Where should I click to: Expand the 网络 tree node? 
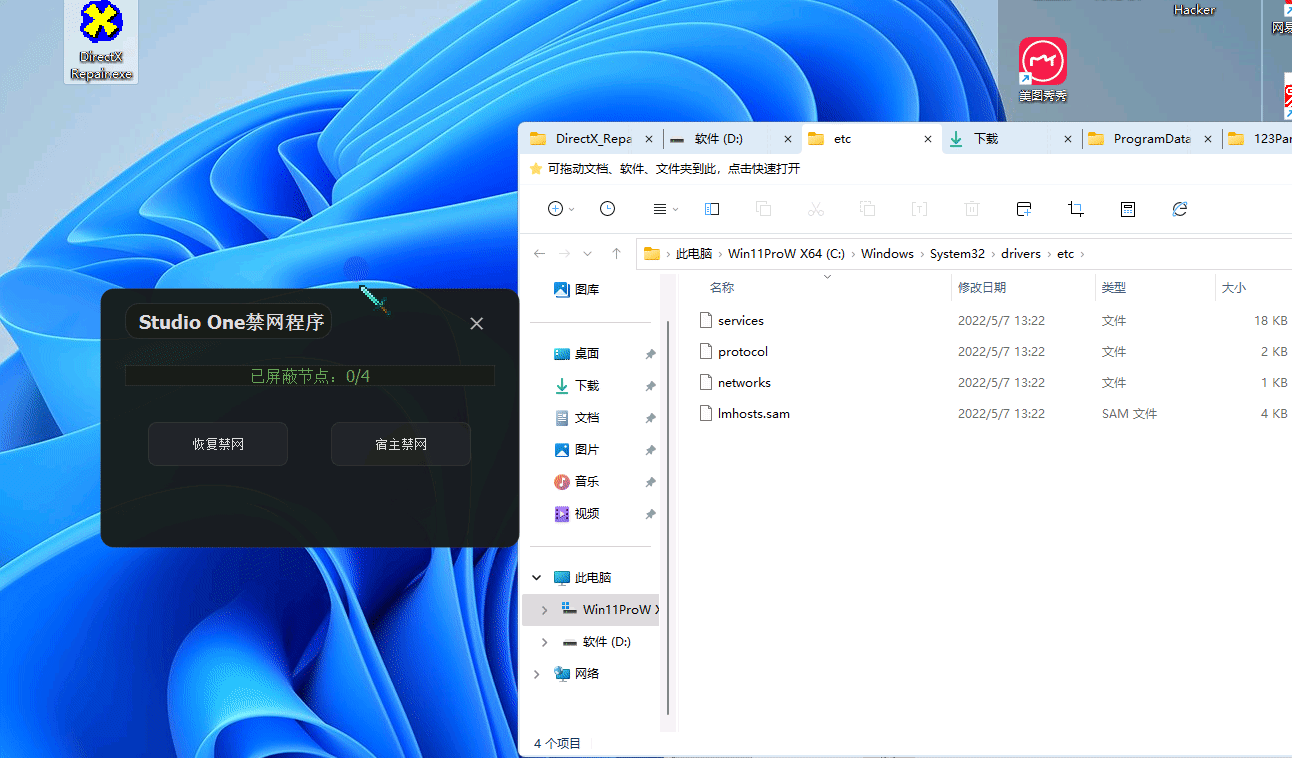537,674
